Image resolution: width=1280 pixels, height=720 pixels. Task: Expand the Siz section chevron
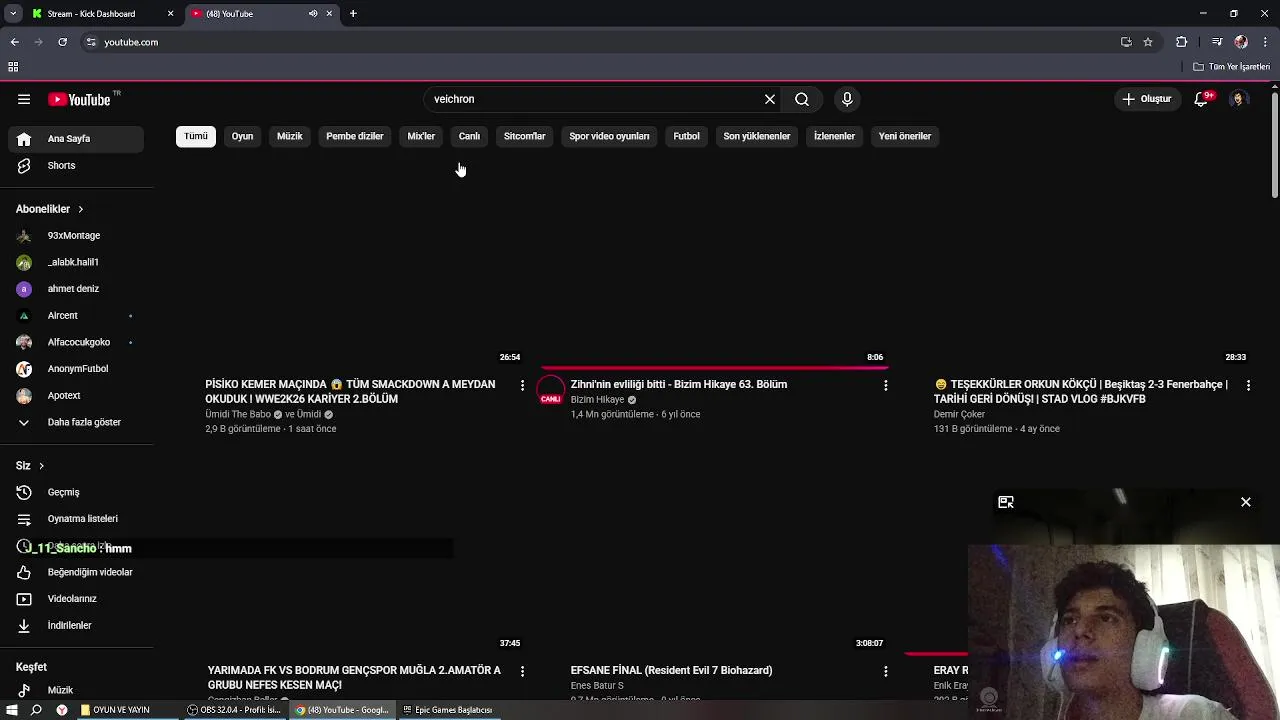click(x=41, y=466)
